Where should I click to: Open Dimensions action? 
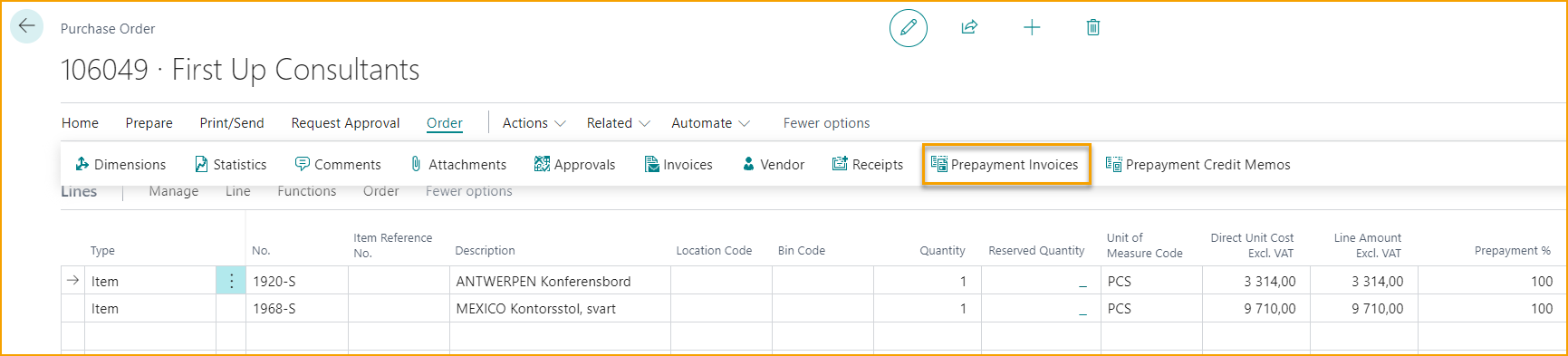pos(120,164)
